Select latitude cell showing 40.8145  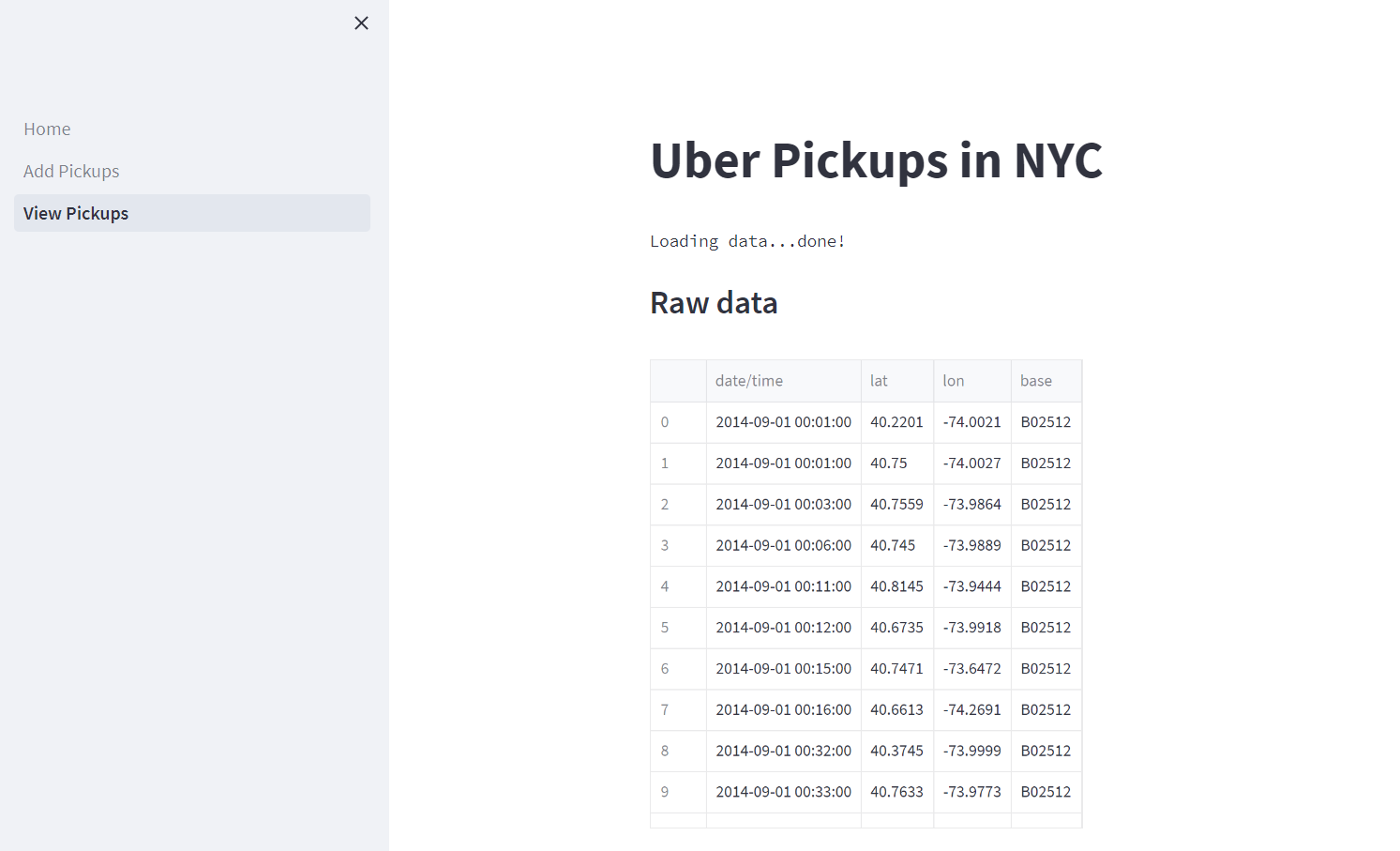point(896,586)
